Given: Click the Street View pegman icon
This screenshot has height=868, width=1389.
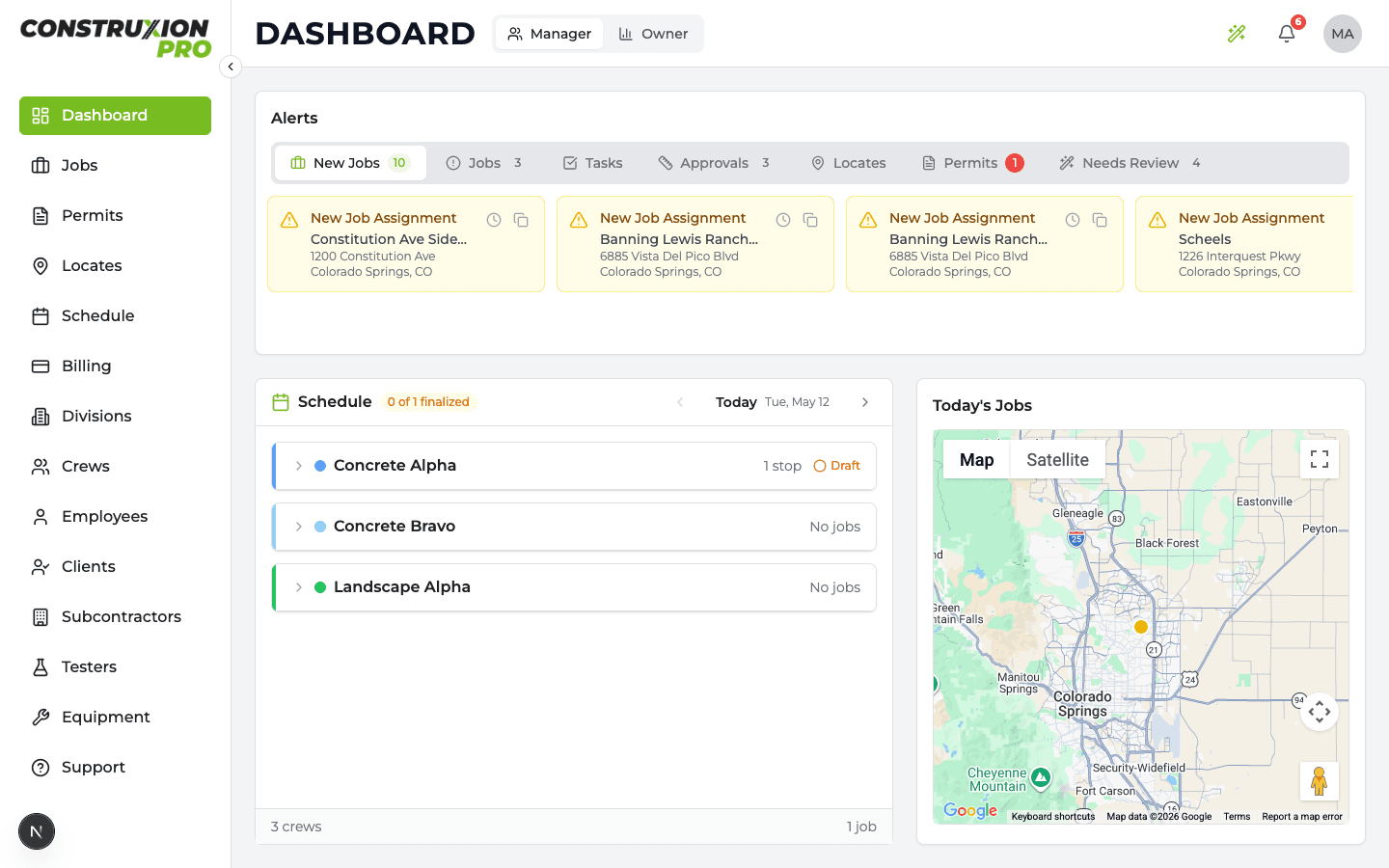Looking at the screenshot, I should pos(1320,781).
